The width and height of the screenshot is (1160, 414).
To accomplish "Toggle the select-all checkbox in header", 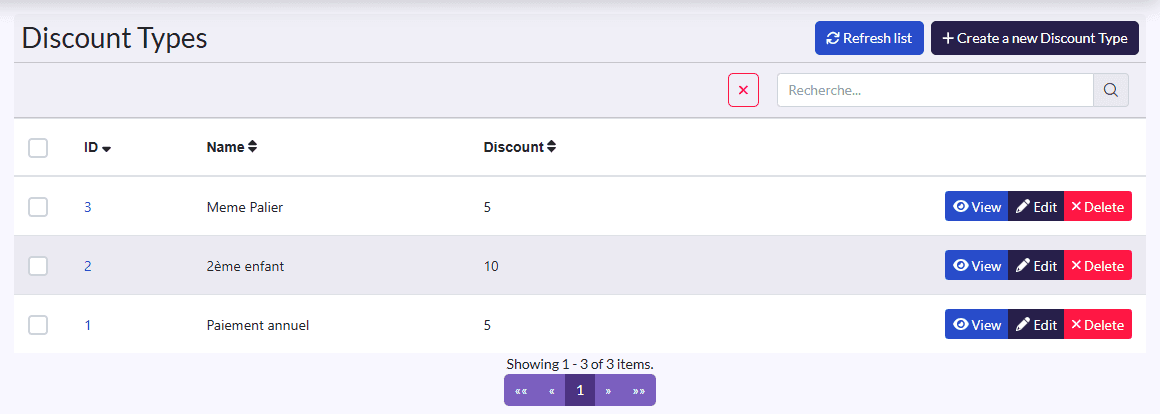I will 38,148.
